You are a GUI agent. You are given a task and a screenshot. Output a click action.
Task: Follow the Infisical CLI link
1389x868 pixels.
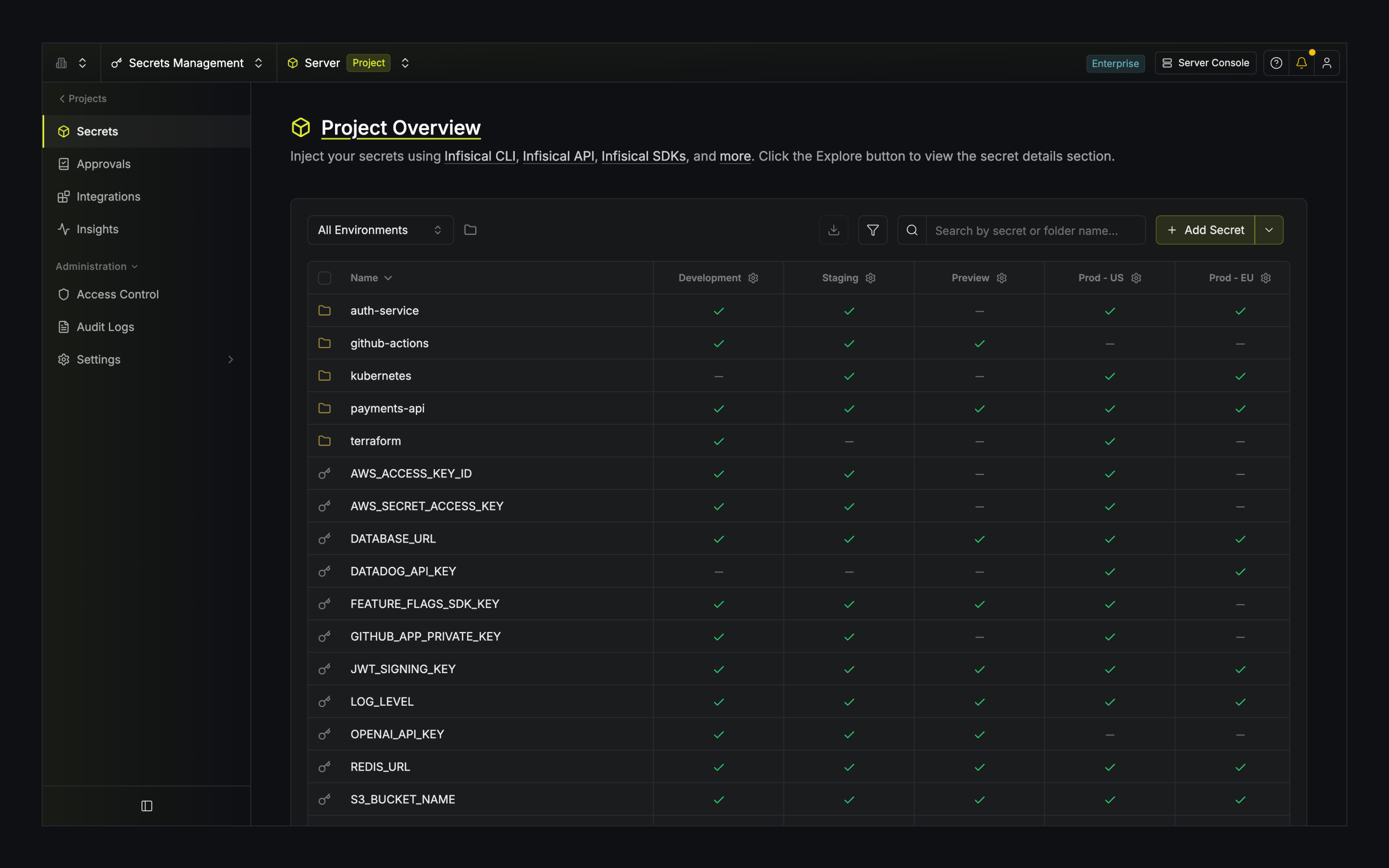[480, 156]
